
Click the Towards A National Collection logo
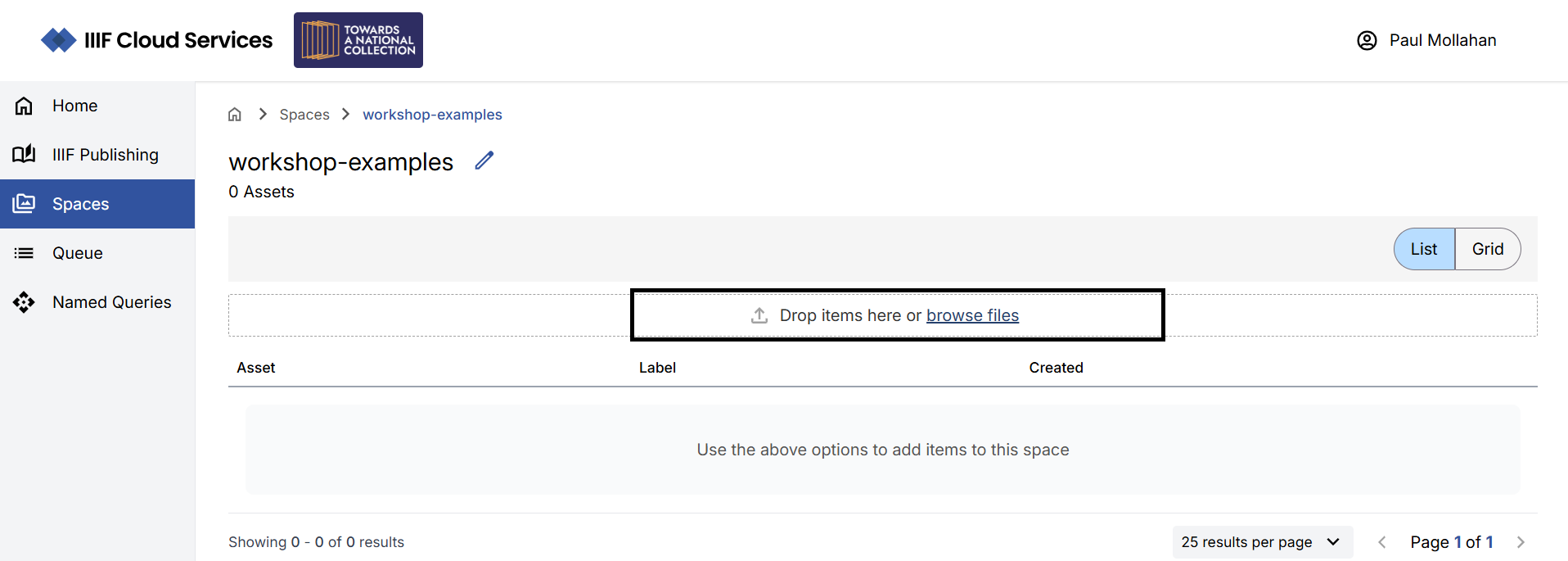tap(358, 39)
